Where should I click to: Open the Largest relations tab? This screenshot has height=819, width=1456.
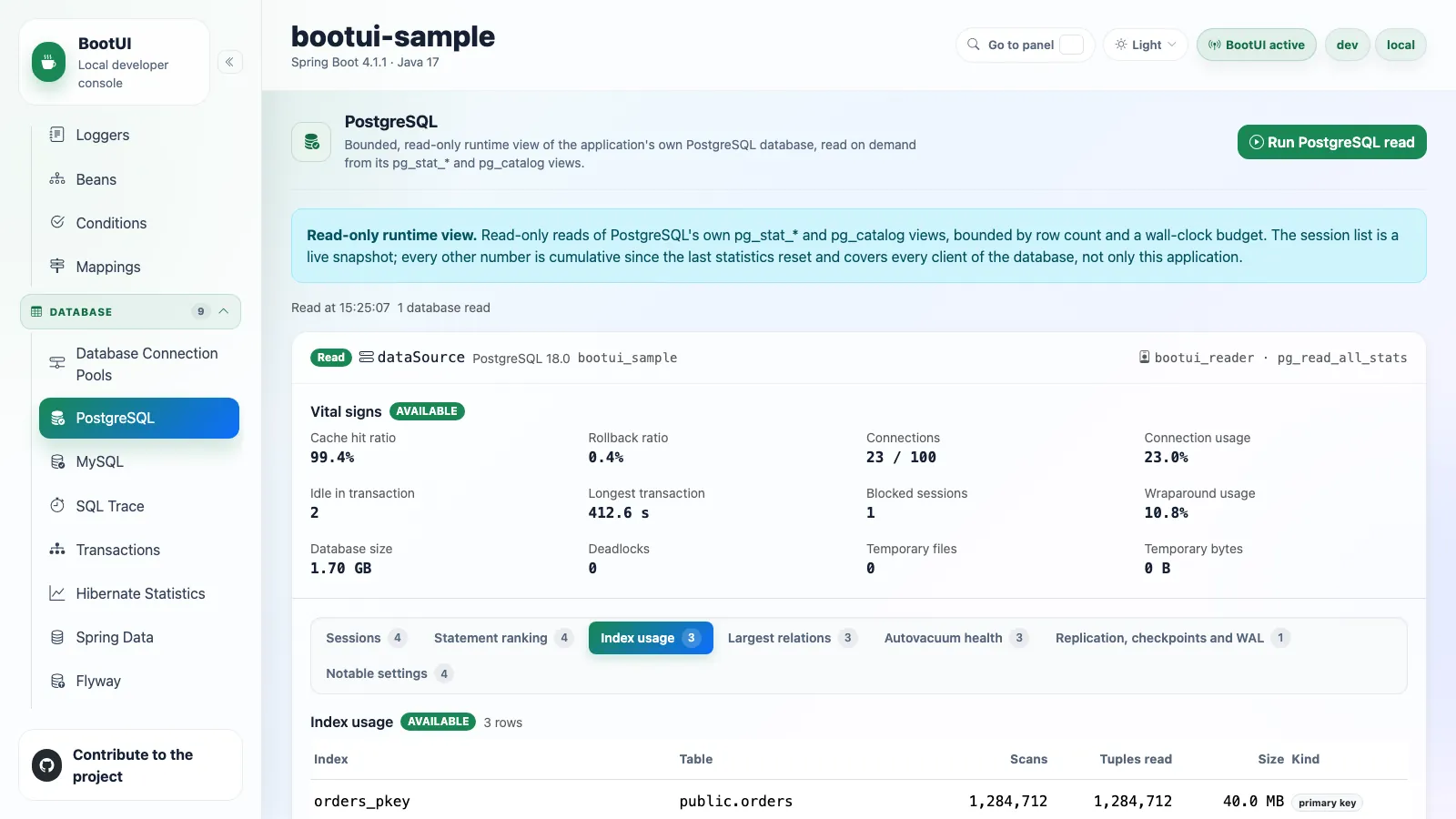[x=792, y=638]
